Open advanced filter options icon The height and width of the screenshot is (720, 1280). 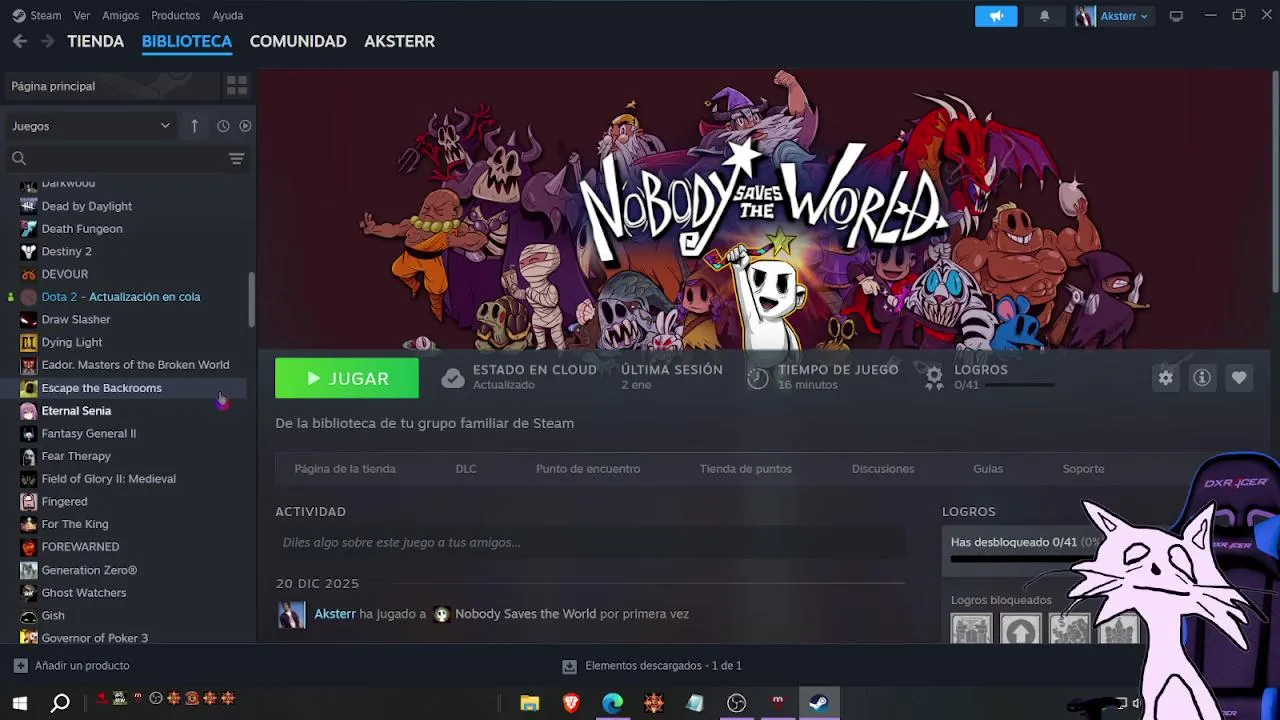(x=237, y=158)
